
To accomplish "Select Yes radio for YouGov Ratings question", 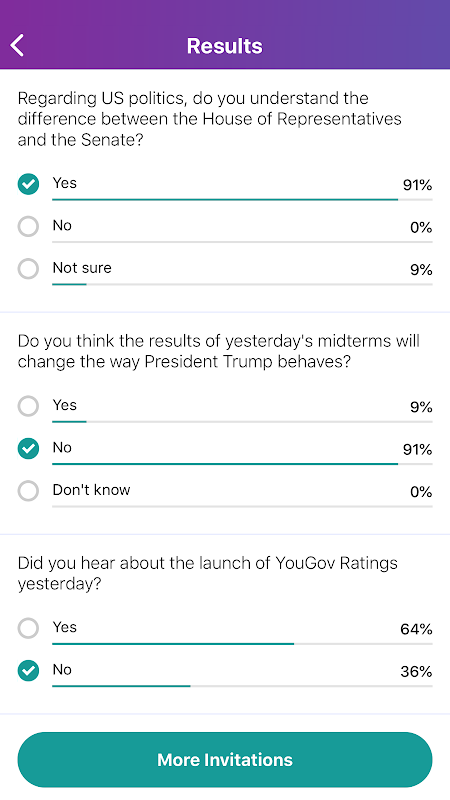I will [x=28, y=628].
